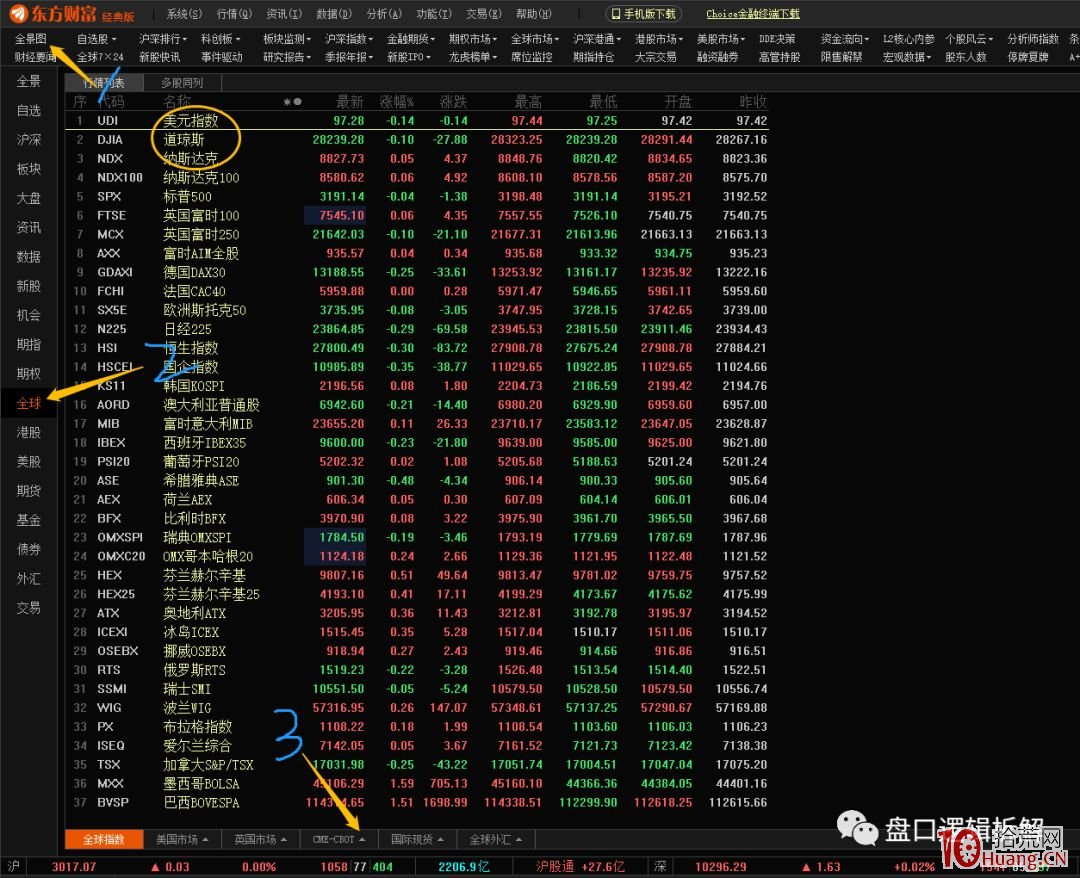Click the 东方财富 logo icon
1080x878 pixels.
point(19,13)
